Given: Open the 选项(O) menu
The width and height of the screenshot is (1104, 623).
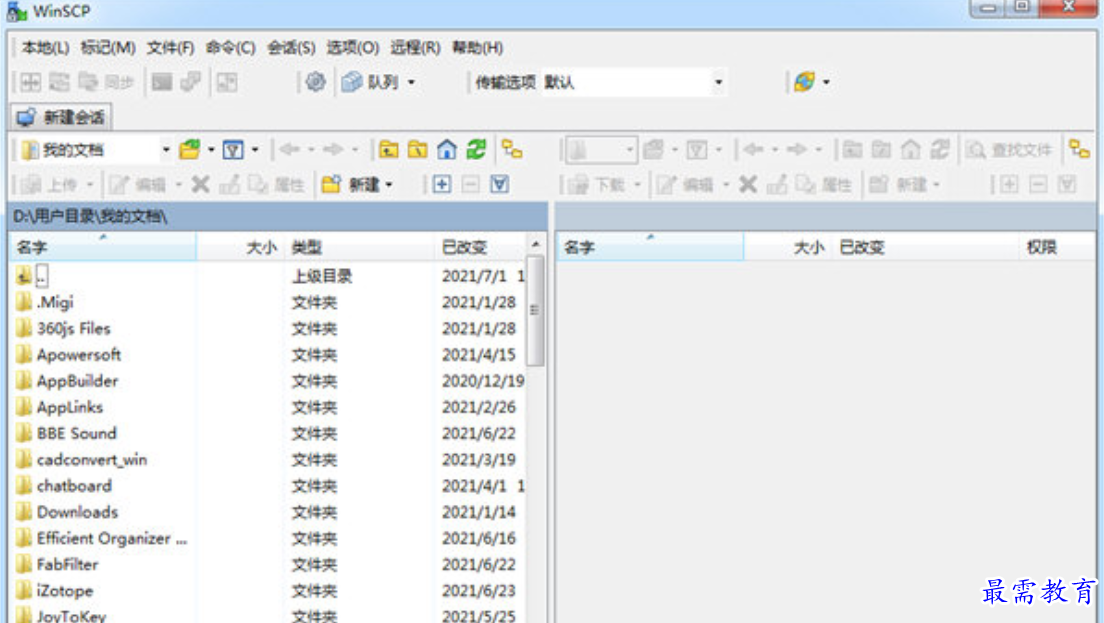Looking at the screenshot, I should click(x=353, y=48).
